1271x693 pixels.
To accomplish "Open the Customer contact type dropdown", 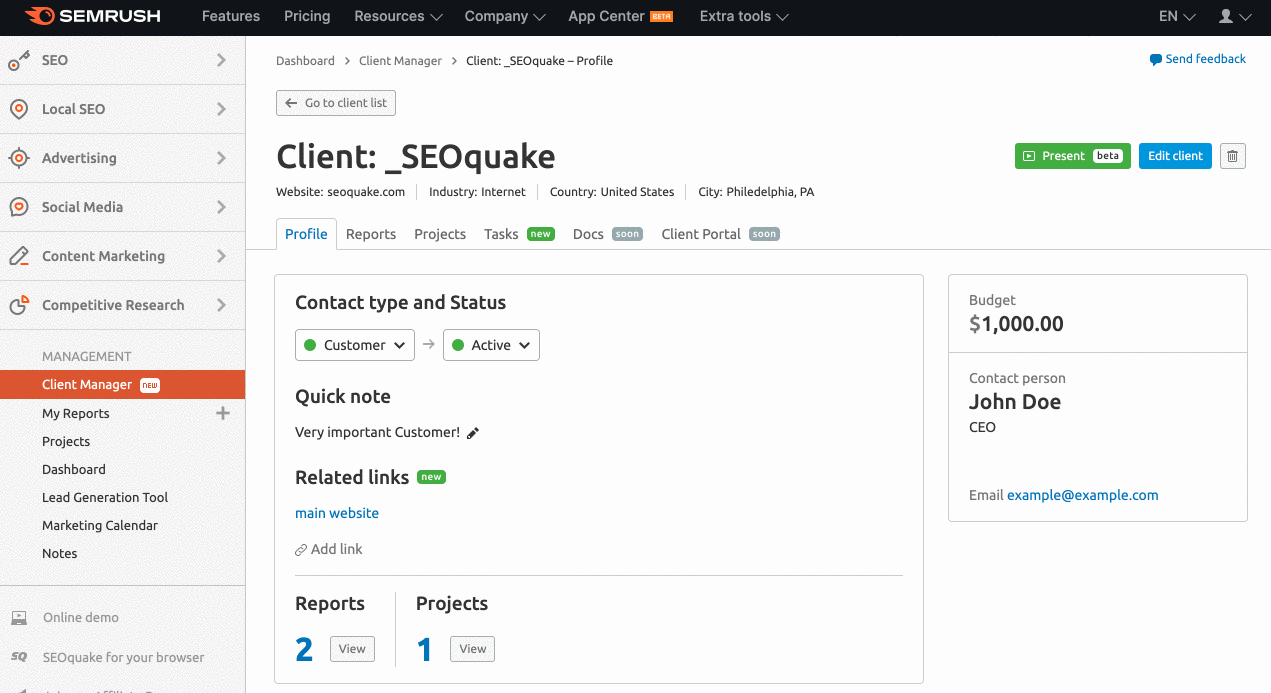I will click(355, 345).
